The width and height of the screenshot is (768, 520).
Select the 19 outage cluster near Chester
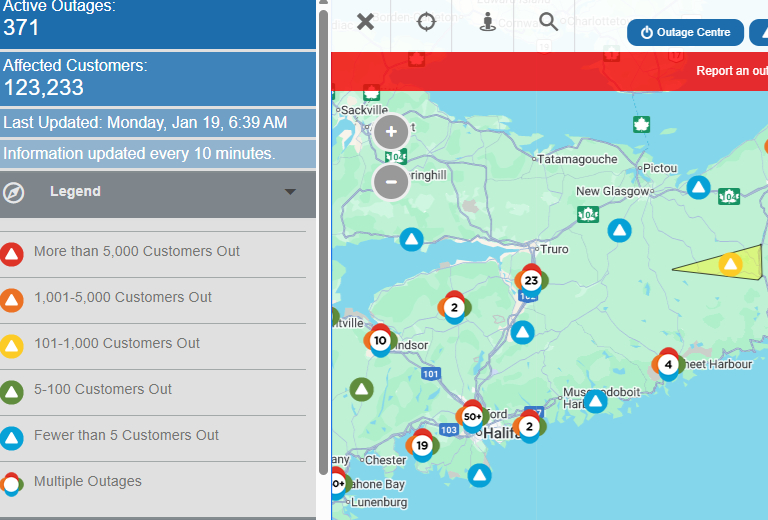click(x=422, y=445)
